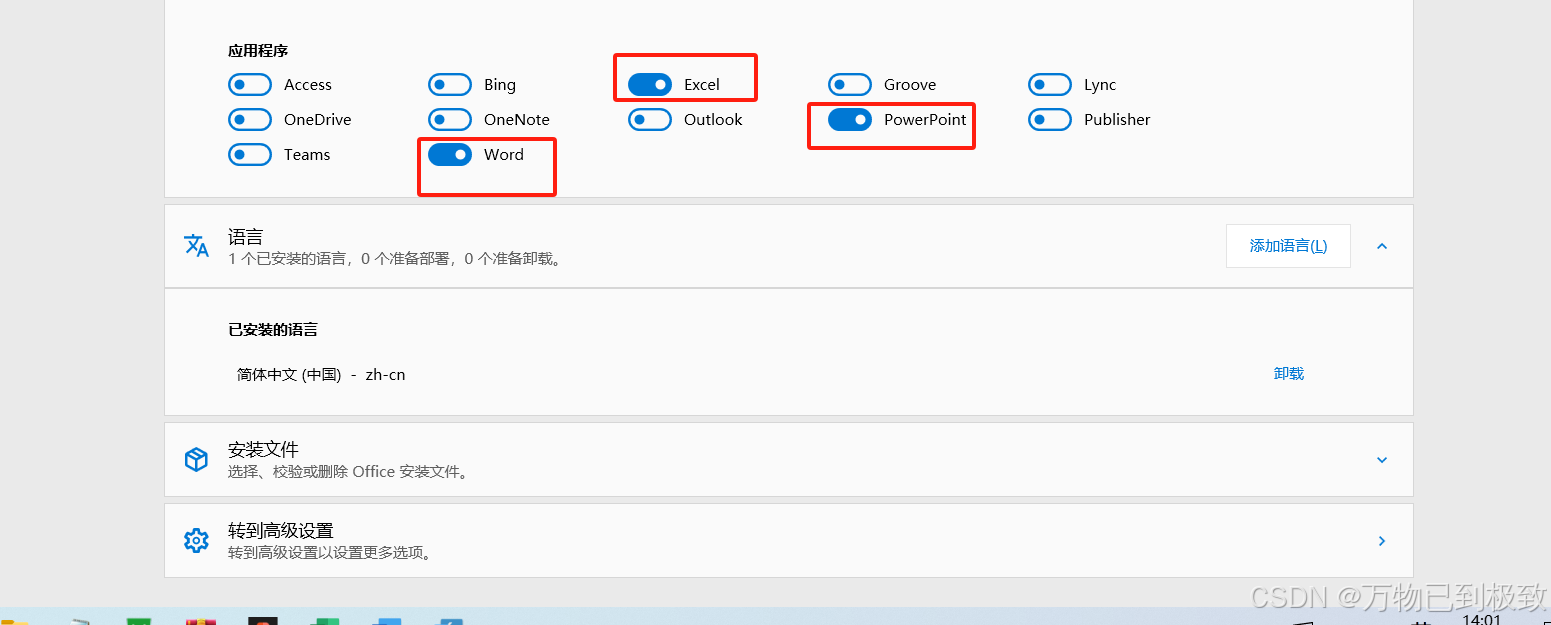Click the 转到高级设置 heading text
Image resolution: width=1551 pixels, height=625 pixels.
click(281, 531)
